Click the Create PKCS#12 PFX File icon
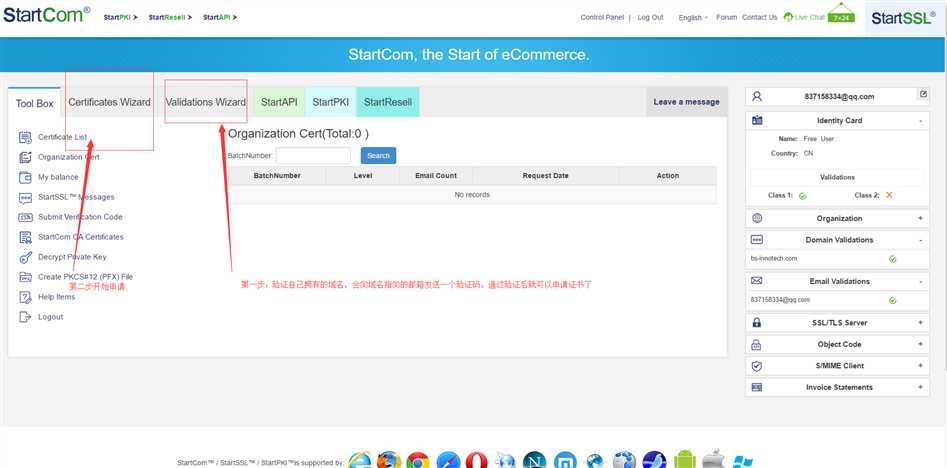 point(25,277)
